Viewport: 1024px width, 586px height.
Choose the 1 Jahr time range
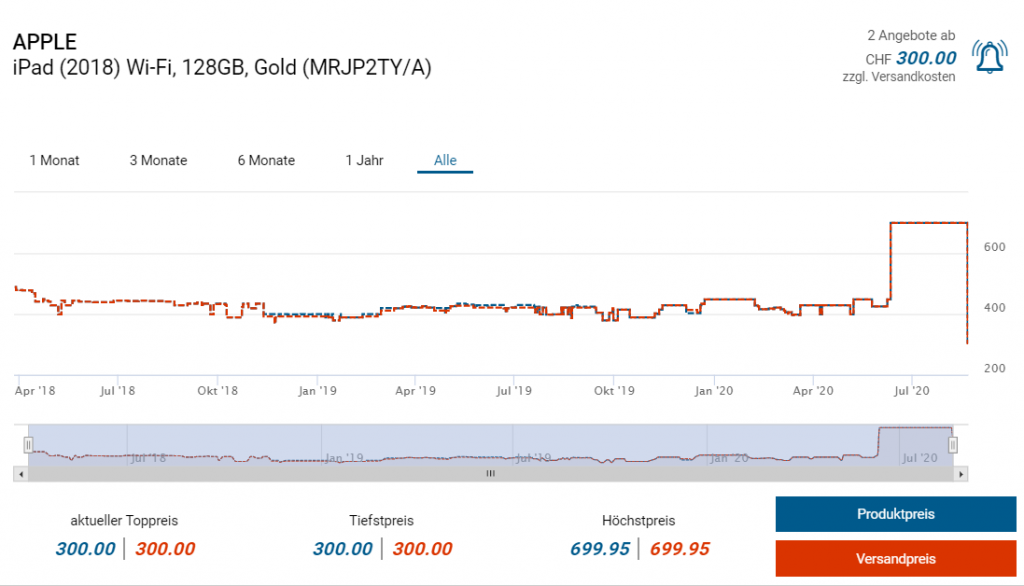pyautogui.click(x=364, y=160)
